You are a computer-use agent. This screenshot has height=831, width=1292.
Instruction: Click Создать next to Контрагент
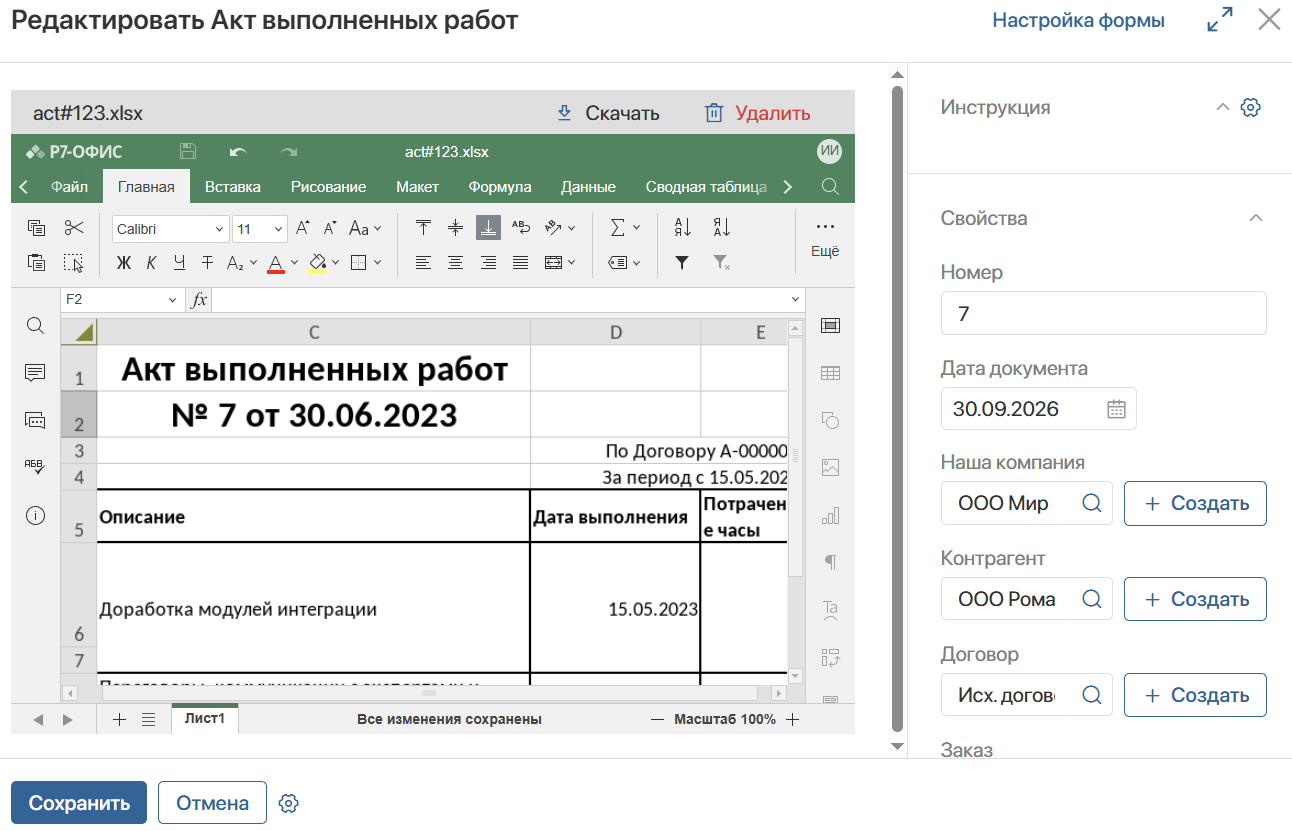click(1196, 599)
